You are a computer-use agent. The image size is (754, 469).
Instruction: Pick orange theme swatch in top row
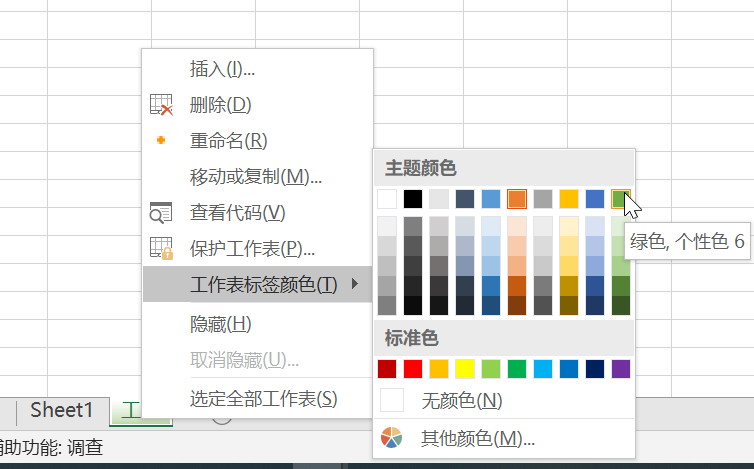517,199
